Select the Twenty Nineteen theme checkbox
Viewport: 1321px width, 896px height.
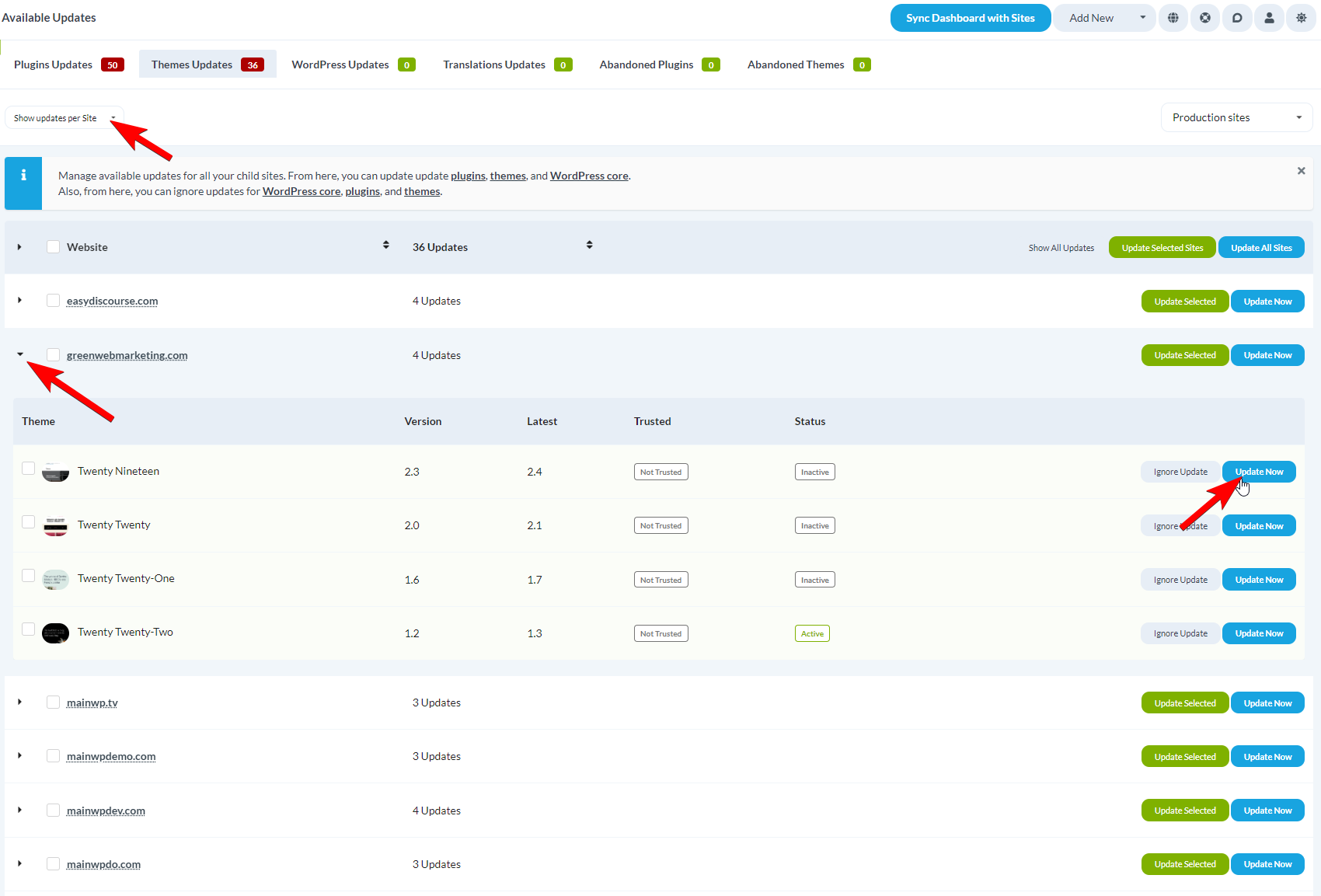point(28,469)
